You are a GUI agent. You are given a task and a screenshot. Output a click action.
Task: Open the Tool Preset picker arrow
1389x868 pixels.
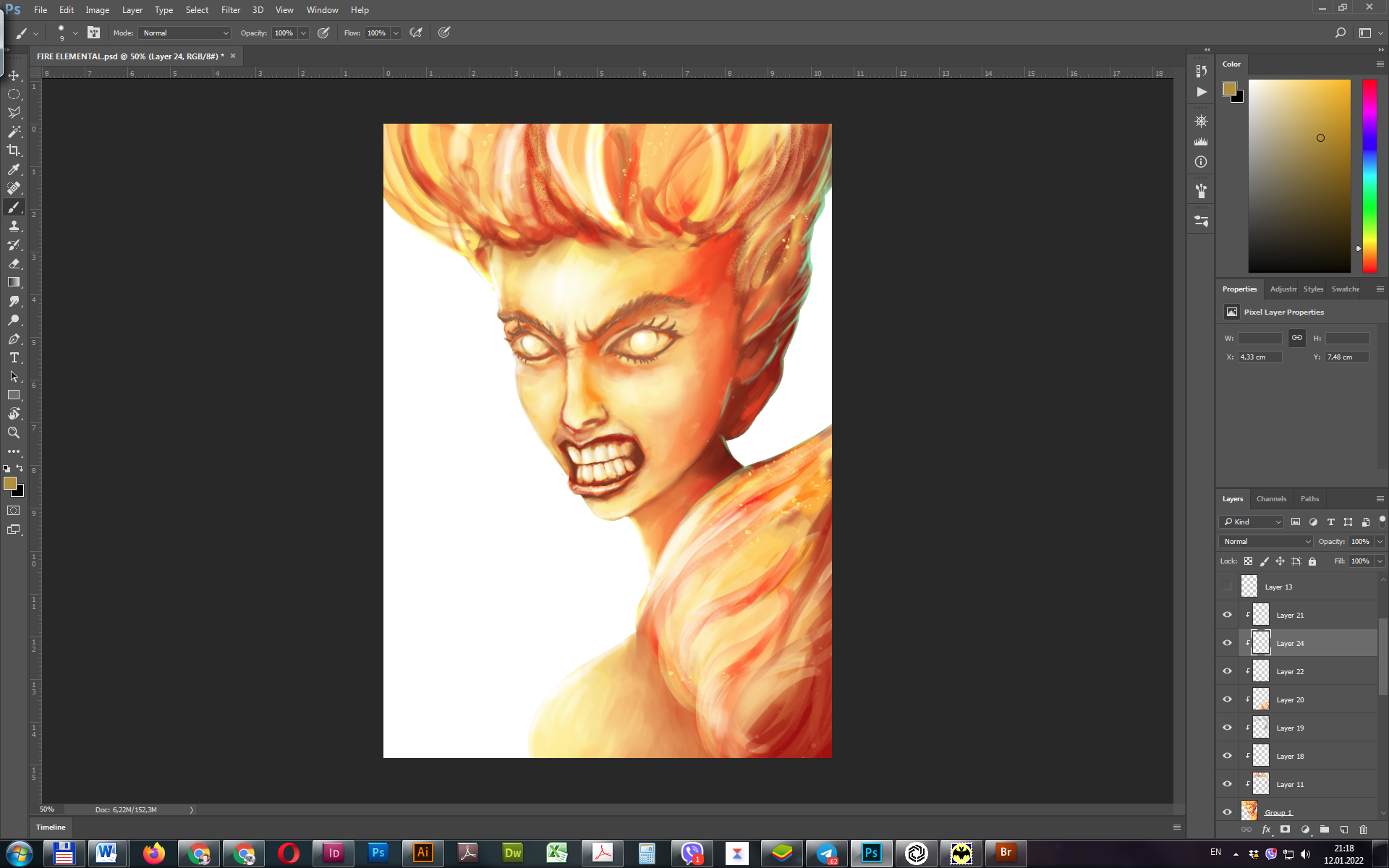click(35, 33)
